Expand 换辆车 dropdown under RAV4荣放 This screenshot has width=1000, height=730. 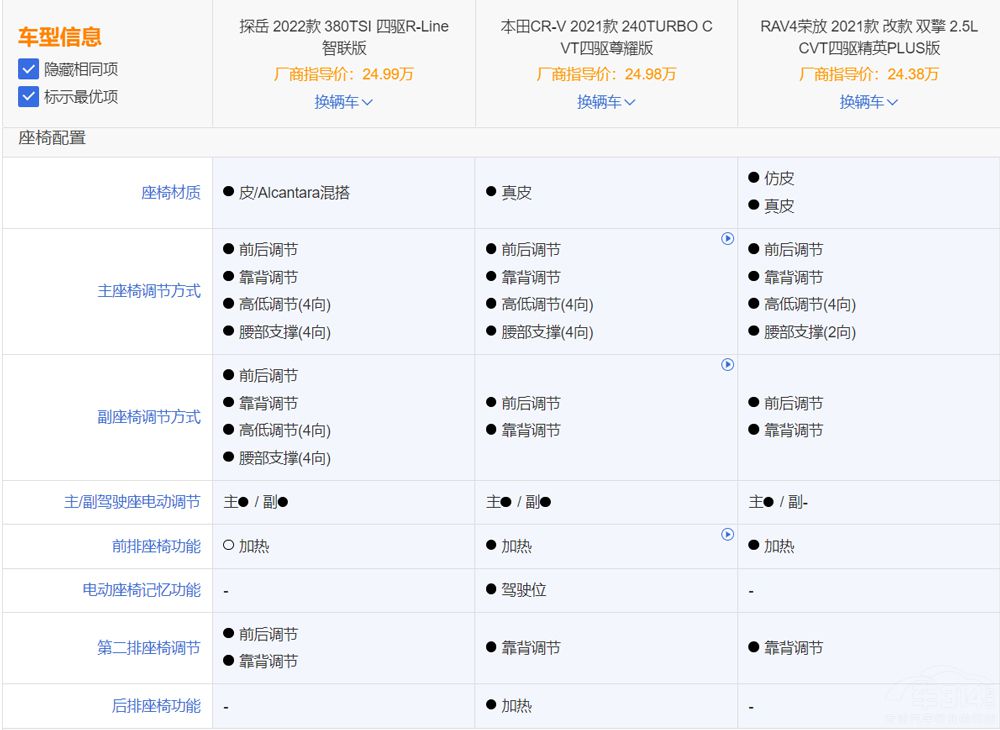[x=868, y=102]
